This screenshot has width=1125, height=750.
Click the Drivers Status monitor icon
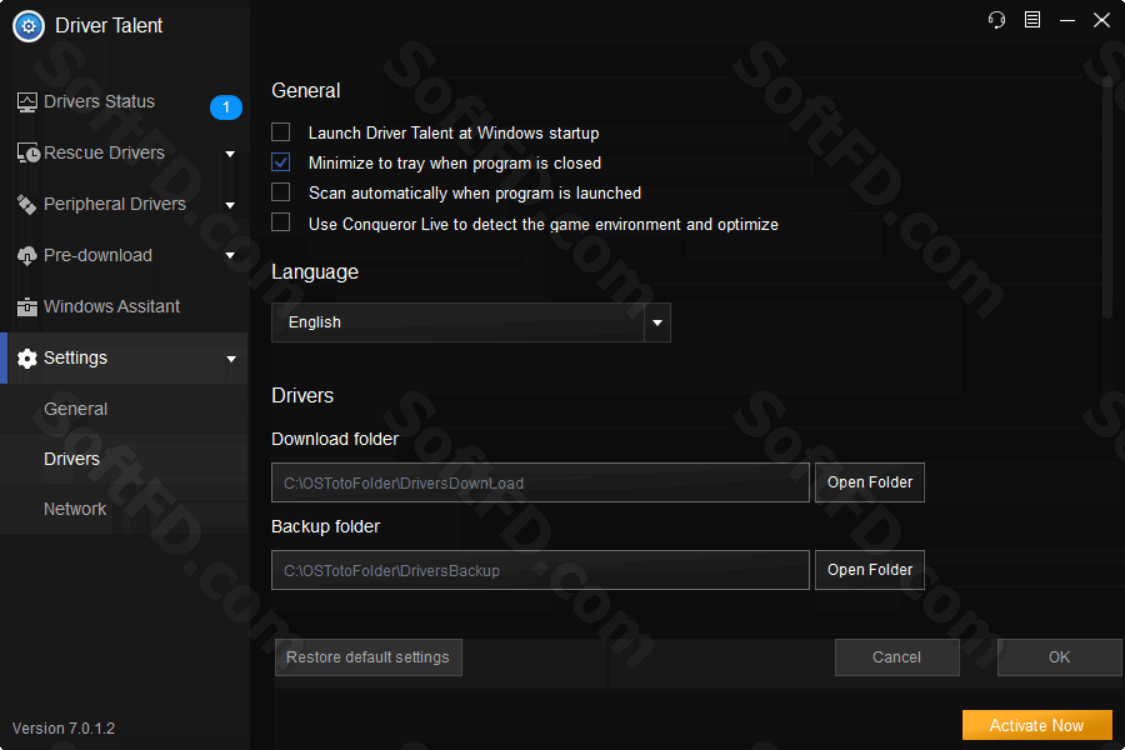pyautogui.click(x=27, y=103)
